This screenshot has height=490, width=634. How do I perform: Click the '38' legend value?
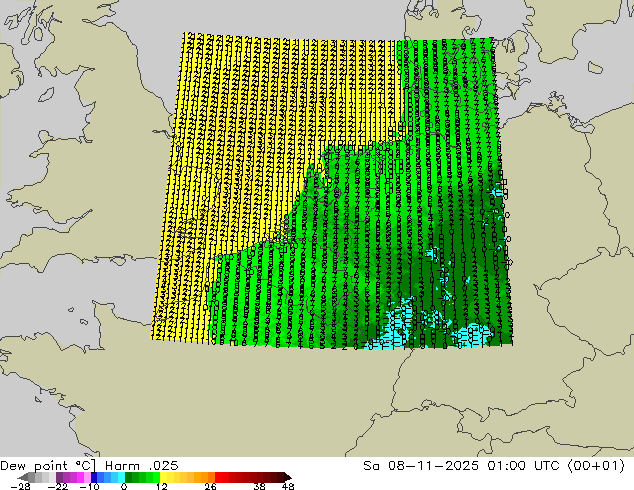click(259, 486)
